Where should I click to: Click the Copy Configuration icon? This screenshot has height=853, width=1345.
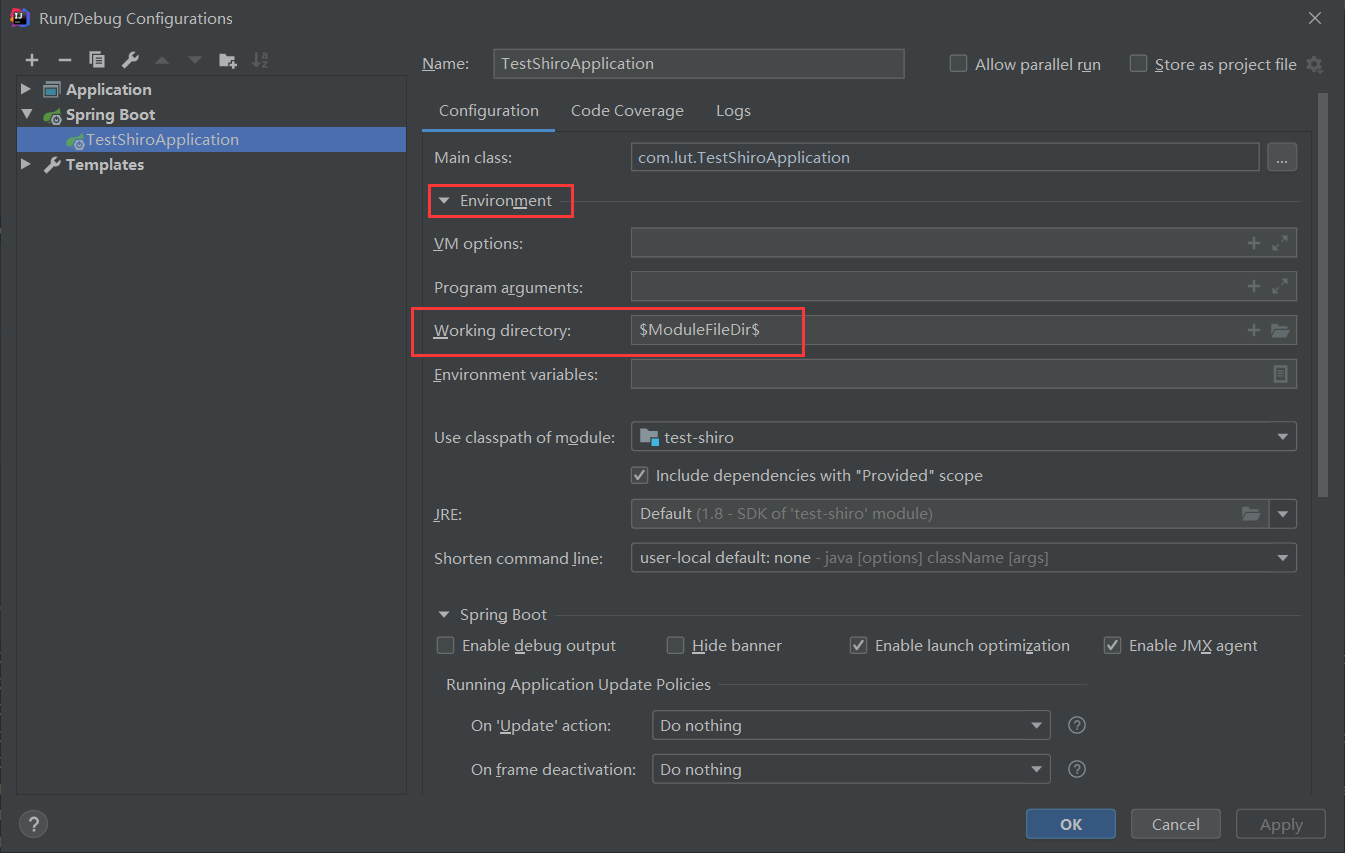(96, 61)
